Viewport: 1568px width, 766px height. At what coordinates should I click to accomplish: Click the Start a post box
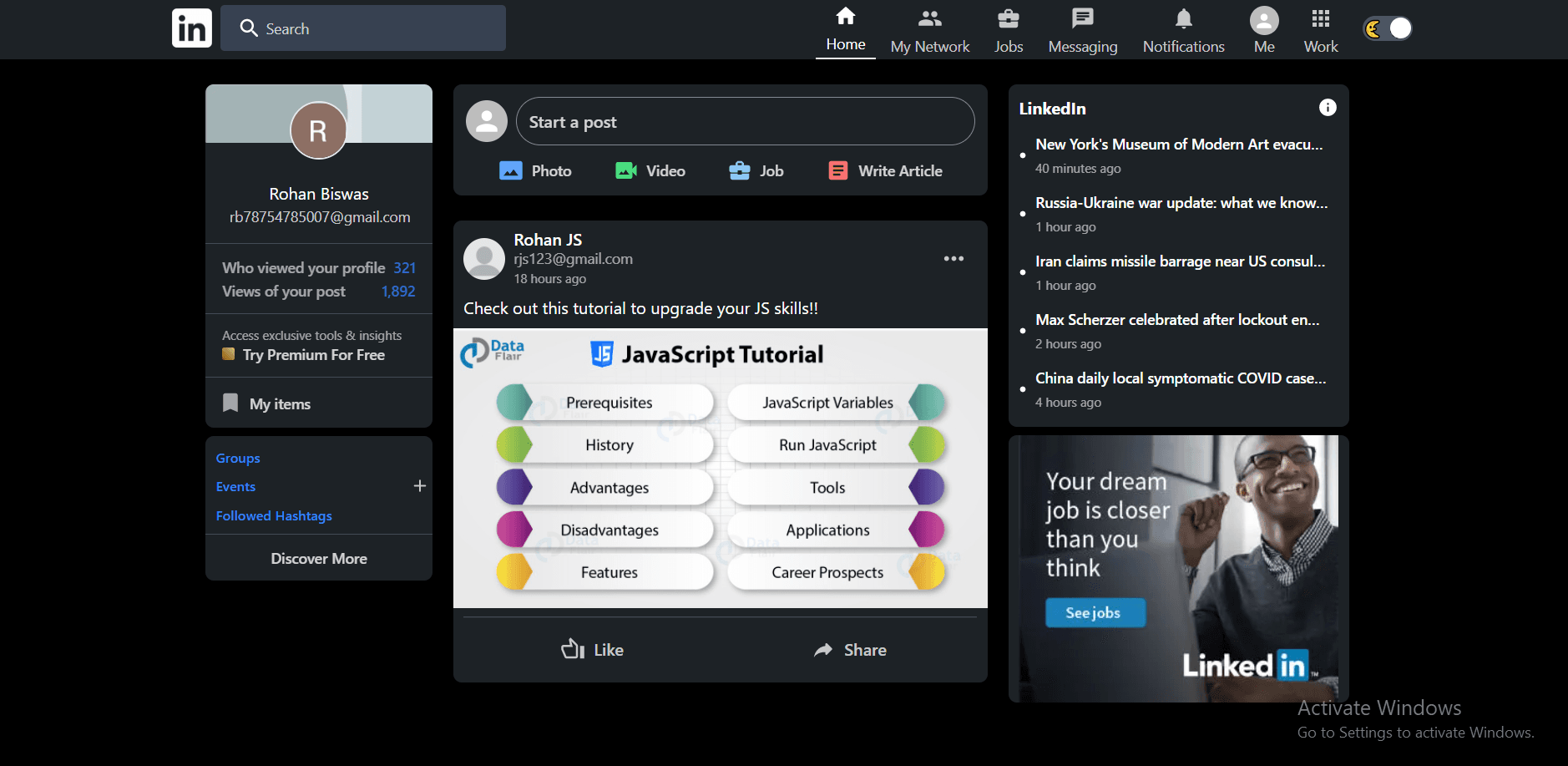pos(746,122)
